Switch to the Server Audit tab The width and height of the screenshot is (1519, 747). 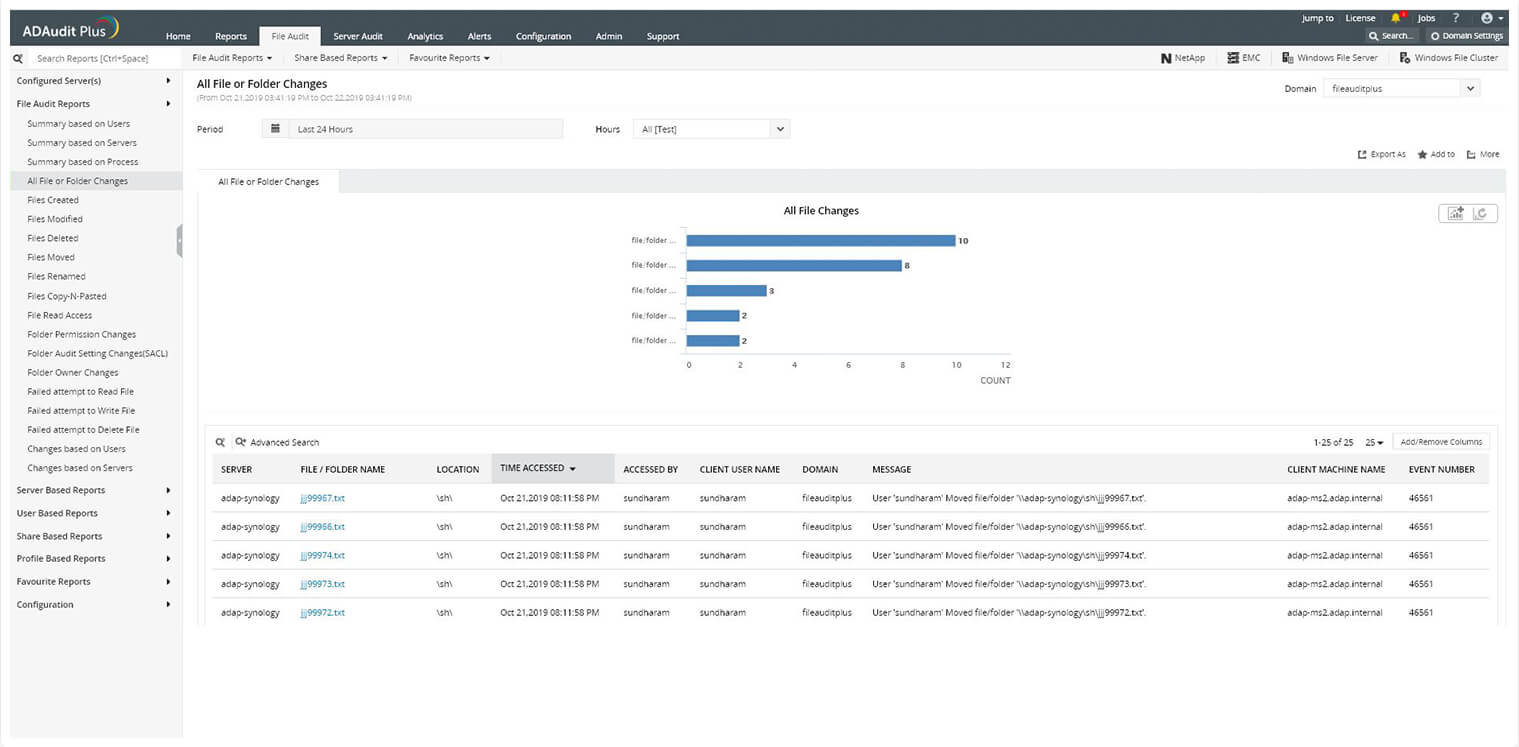coord(357,36)
